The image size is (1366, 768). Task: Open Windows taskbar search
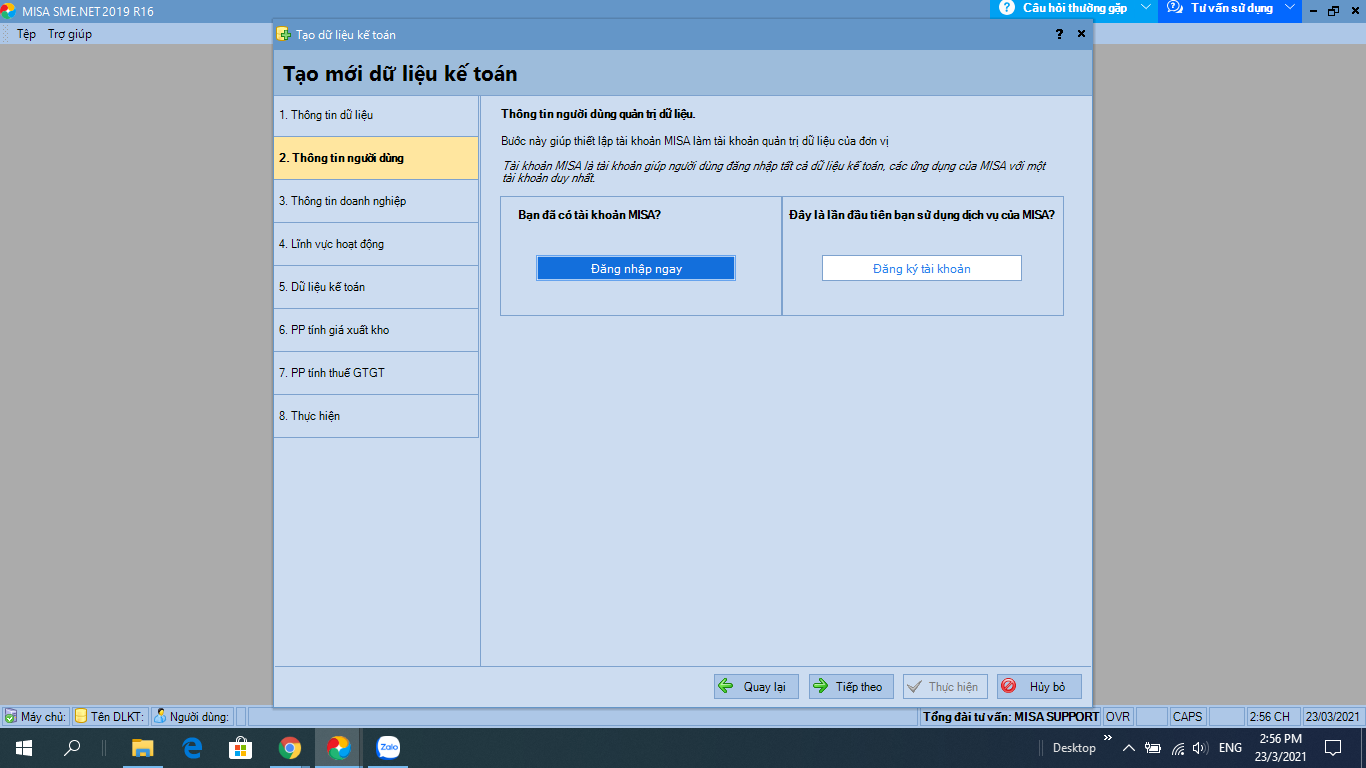pos(72,748)
